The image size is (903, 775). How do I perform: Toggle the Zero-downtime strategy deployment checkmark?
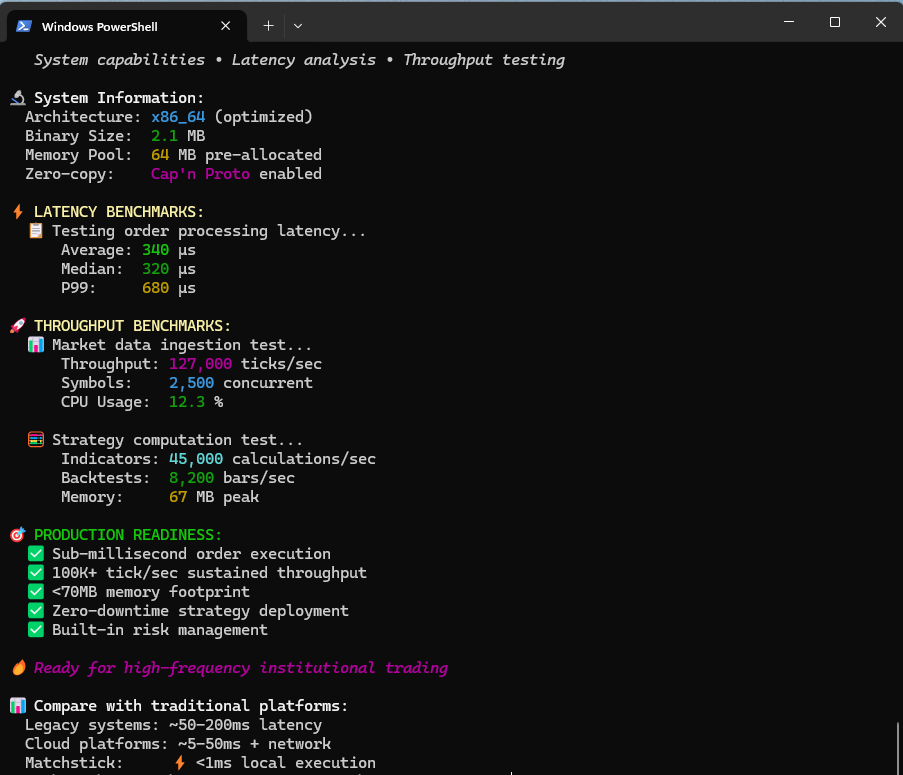(x=36, y=610)
